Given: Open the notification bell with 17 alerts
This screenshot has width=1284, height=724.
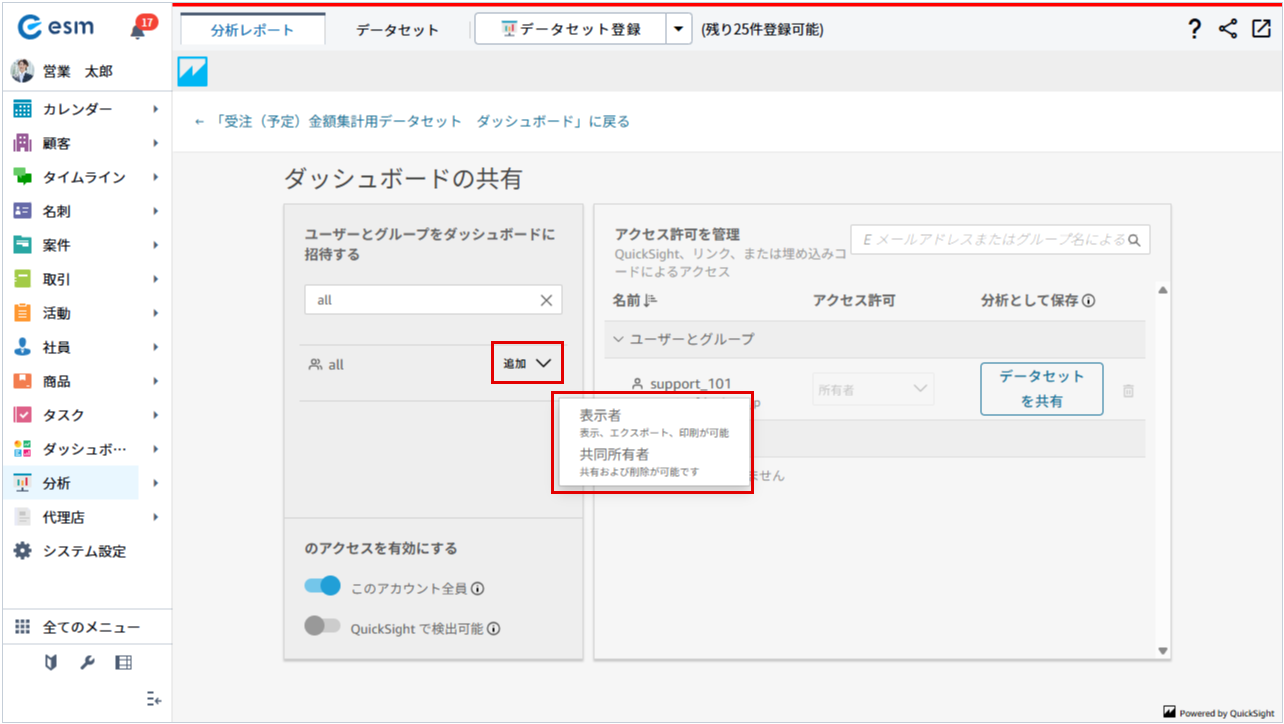Looking at the screenshot, I should [138, 30].
